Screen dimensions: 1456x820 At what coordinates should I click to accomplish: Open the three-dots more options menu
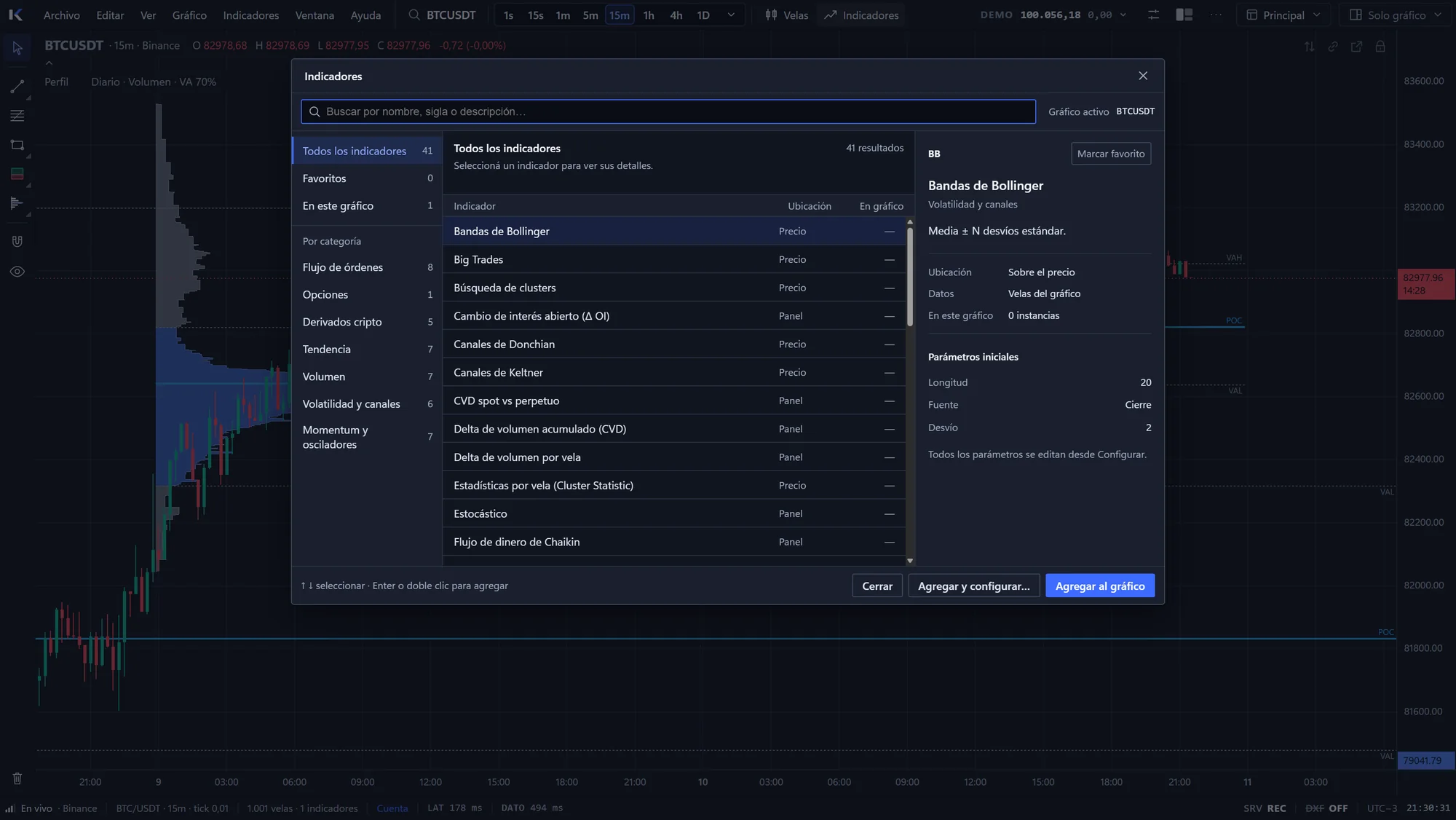(x=1216, y=15)
